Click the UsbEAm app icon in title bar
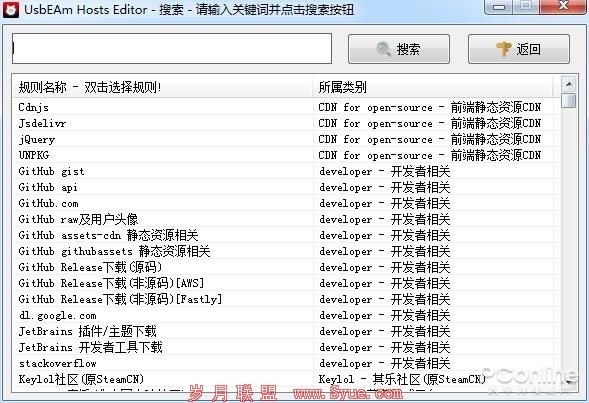The image size is (589, 403). (11, 9)
